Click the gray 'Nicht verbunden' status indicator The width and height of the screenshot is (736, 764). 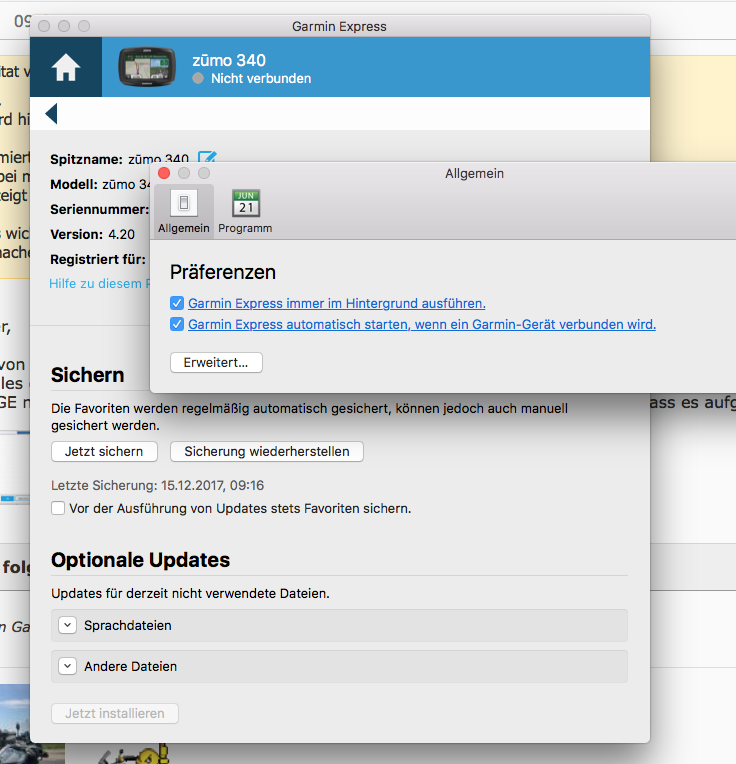click(x=198, y=78)
